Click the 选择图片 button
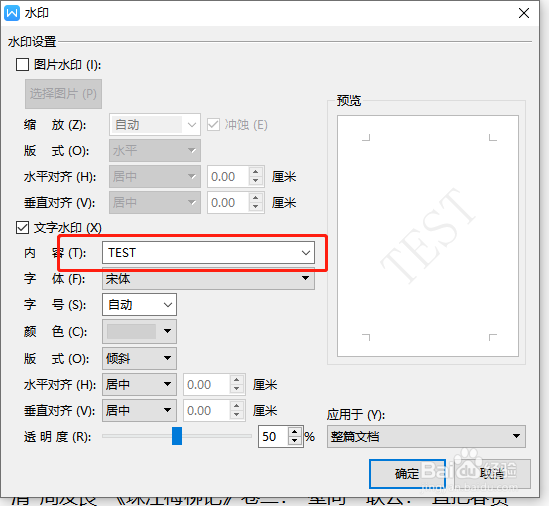The height and width of the screenshot is (506, 549). tap(63, 94)
